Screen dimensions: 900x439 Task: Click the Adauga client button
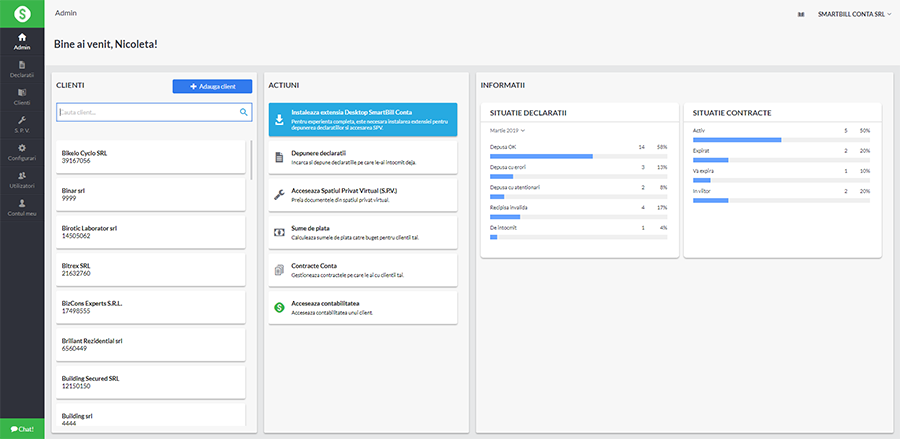pos(212,87)
